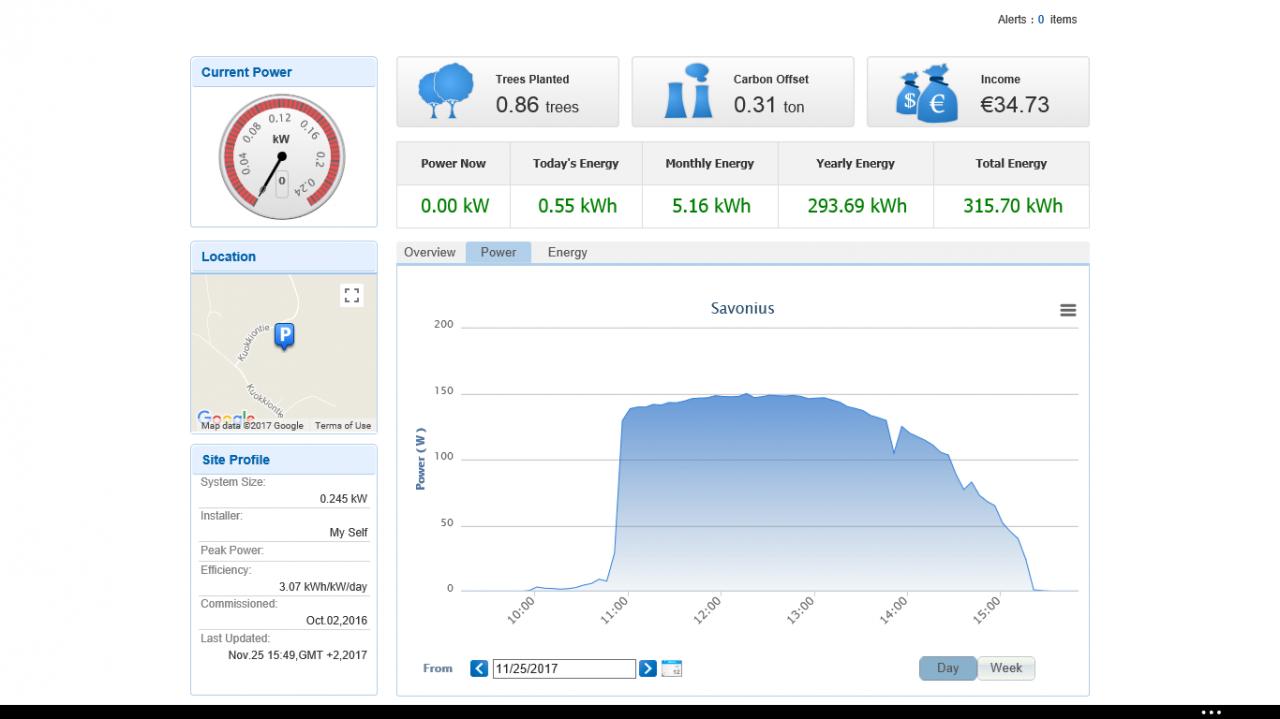Click the Carbon Offset cooling towers icon
Viewport: 1280px width, 719px height.
tap(690, 92)
